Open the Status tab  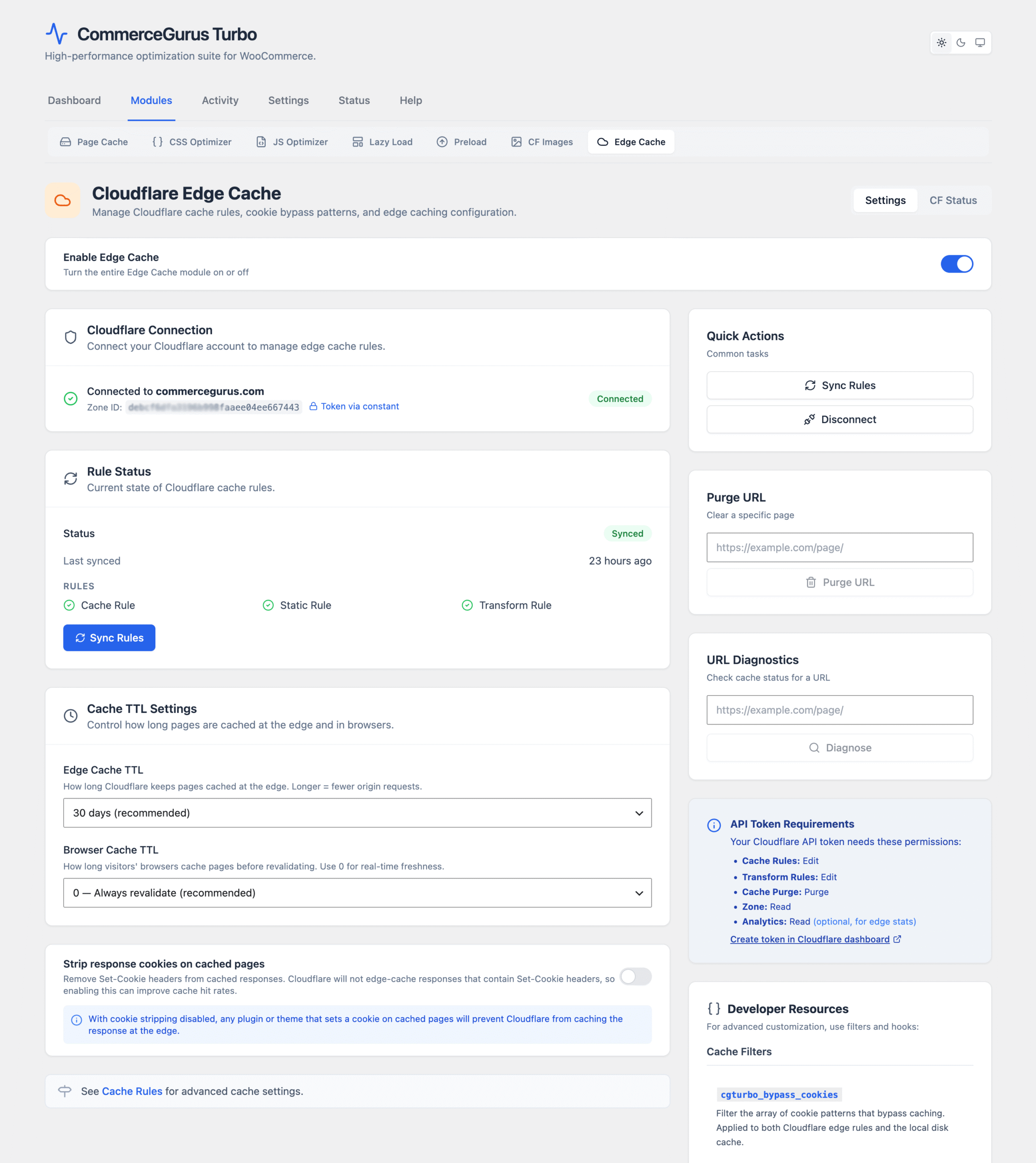point(354,100)
